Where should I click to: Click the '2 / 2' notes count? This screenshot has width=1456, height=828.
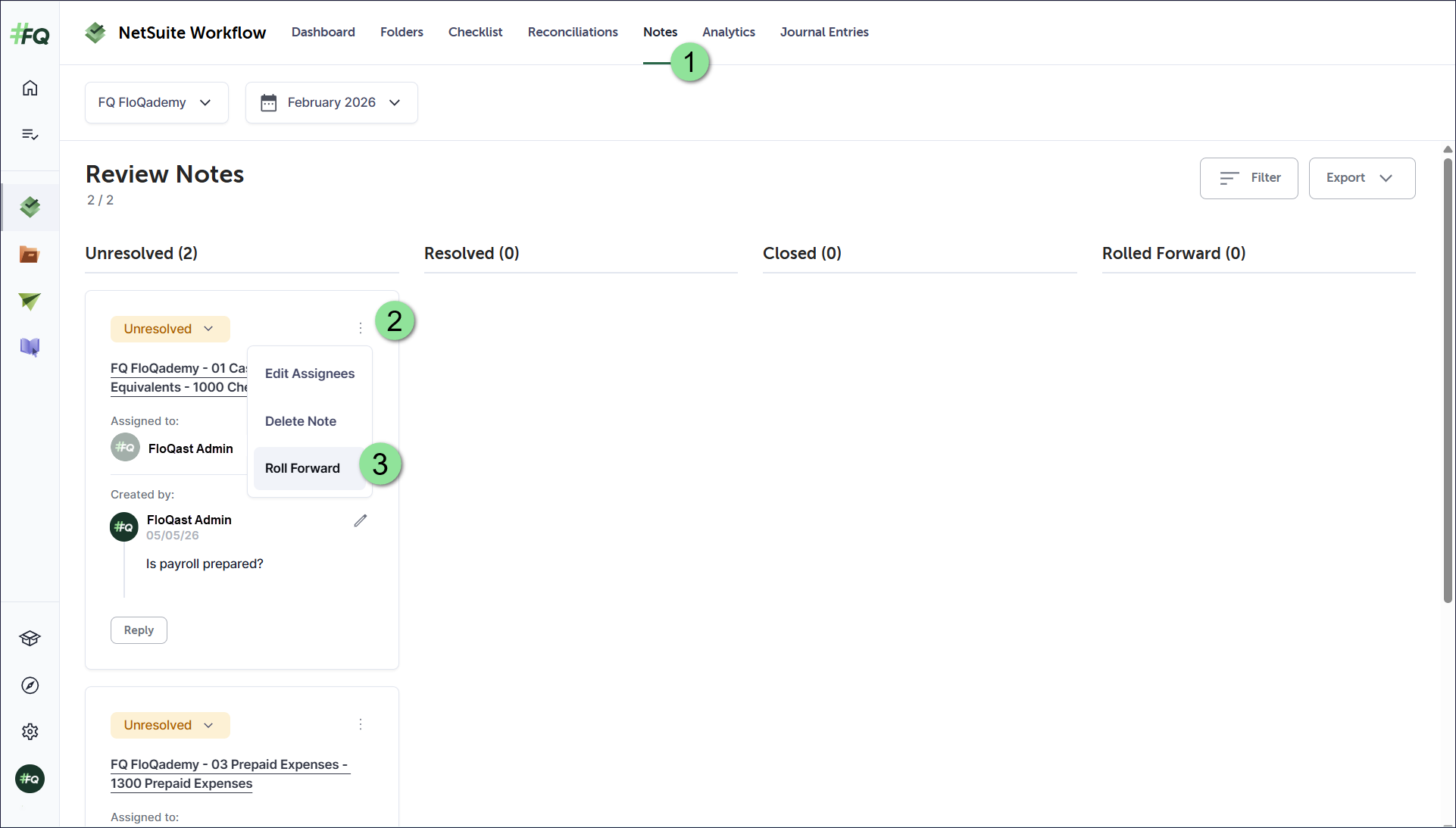tap(100, 200)
